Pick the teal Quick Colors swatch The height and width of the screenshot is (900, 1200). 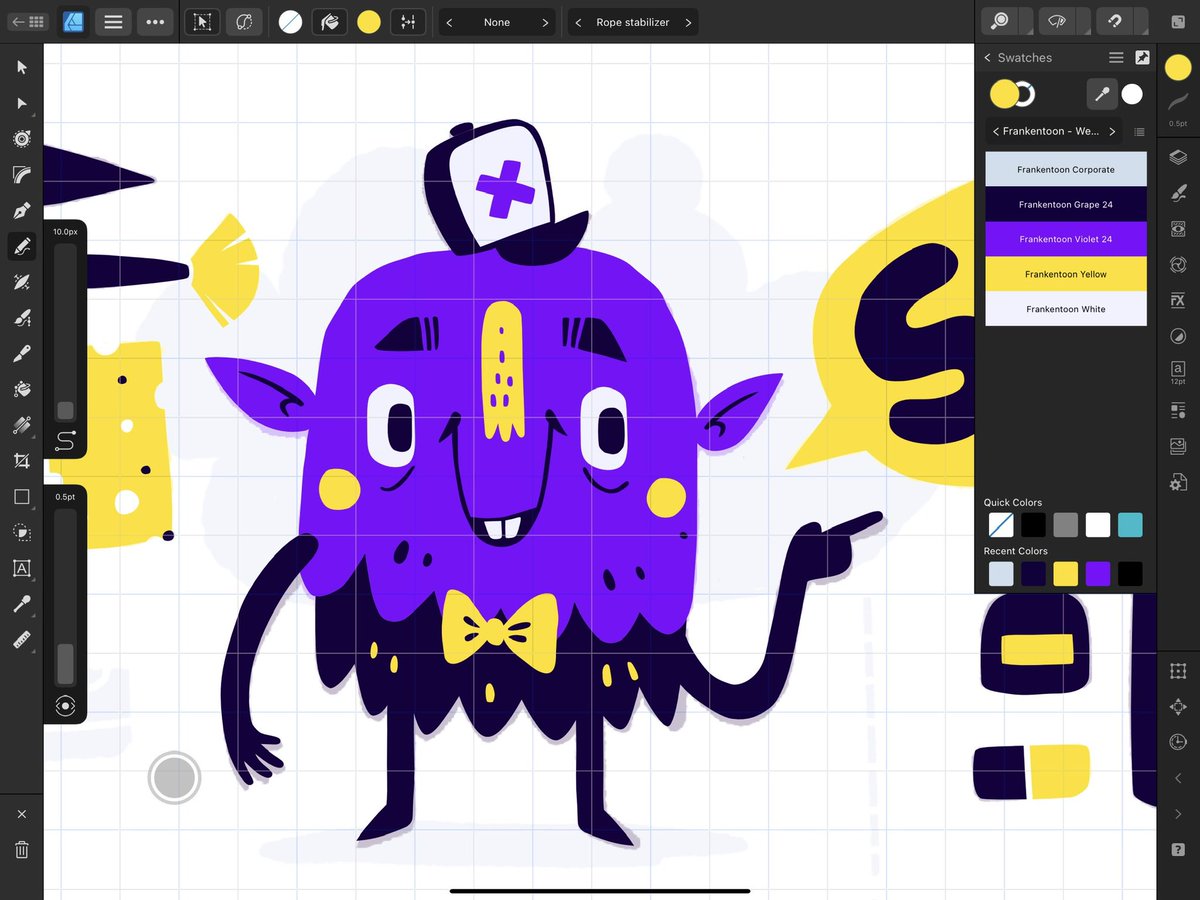click(x=1130, y=525)
